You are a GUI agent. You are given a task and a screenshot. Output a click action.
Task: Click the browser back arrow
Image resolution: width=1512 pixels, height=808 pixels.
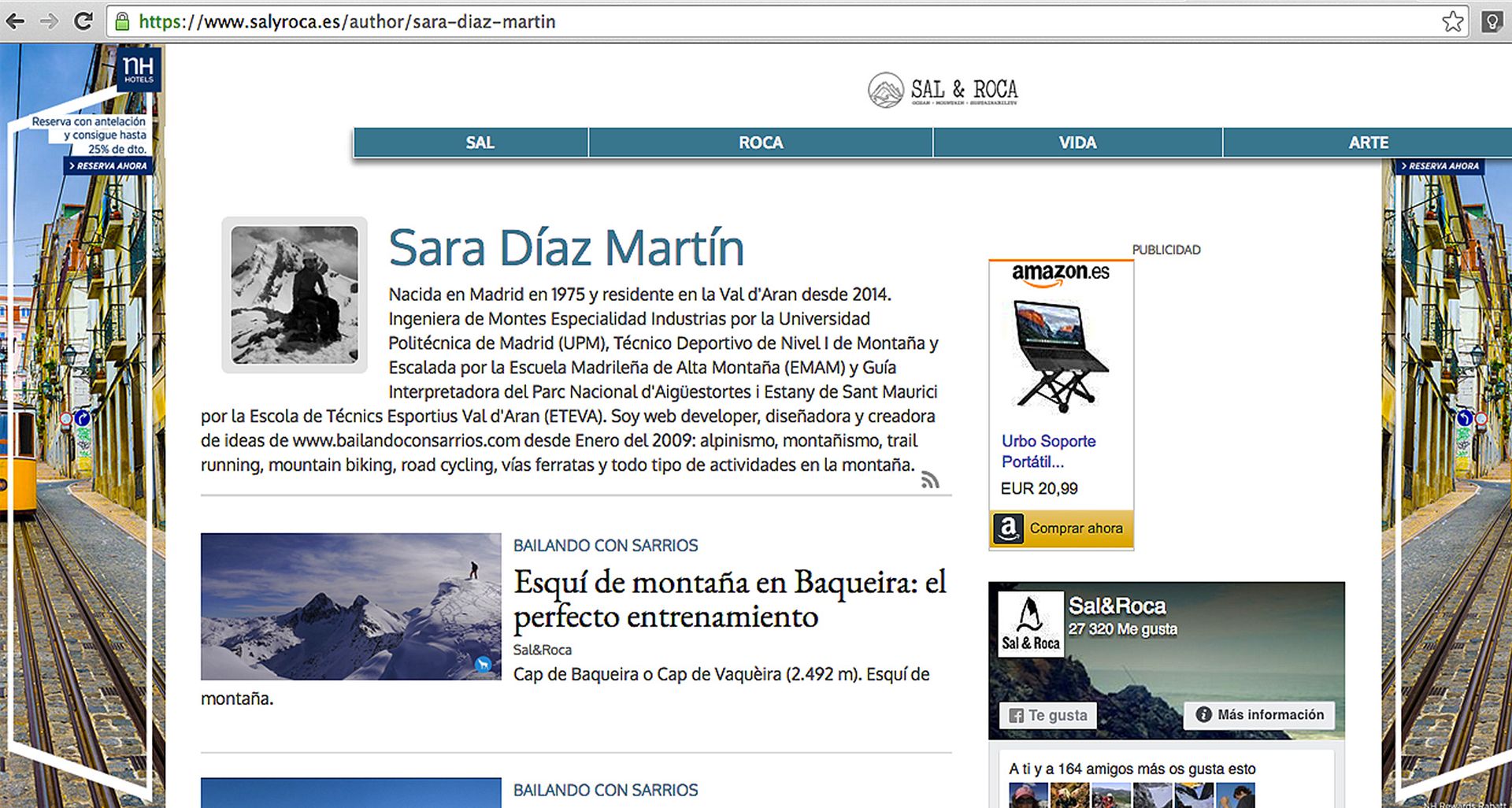[x=15, y=21]
